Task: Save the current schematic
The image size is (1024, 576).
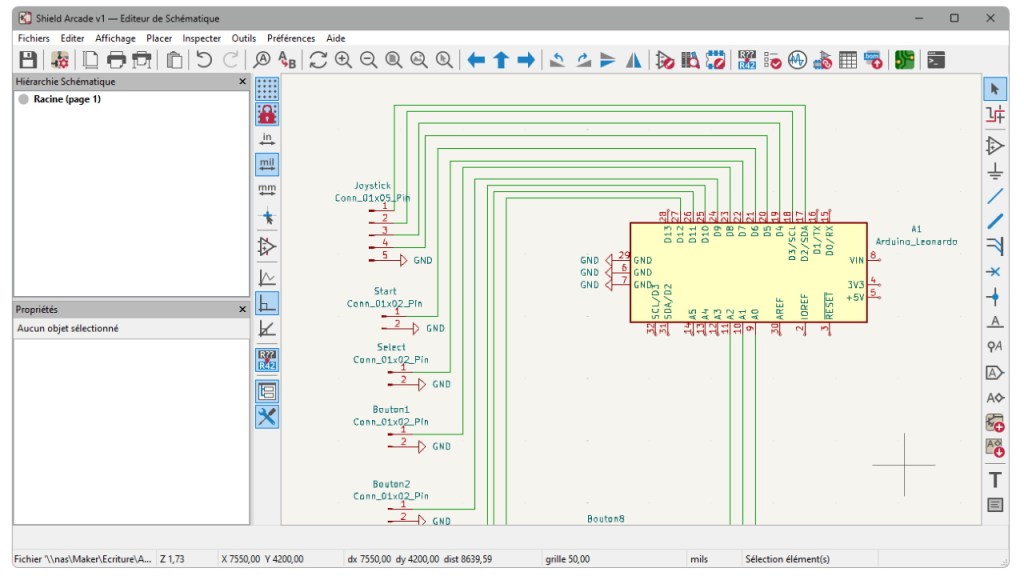Action: click(x=28, y=61)
